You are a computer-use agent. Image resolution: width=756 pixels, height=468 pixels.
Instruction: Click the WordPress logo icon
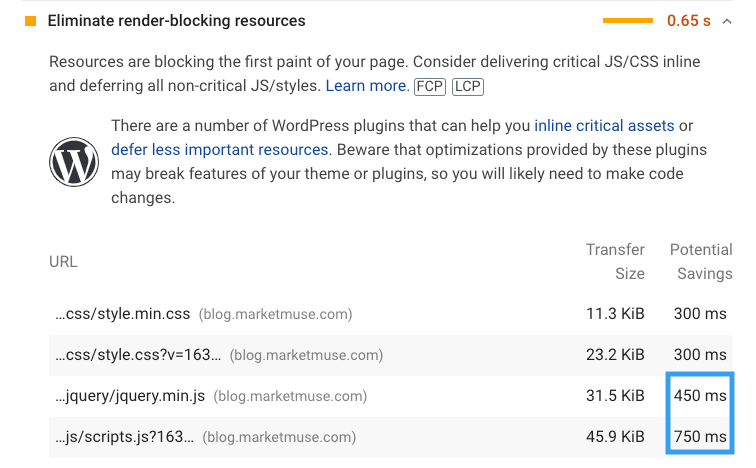[x=74, y=162]
